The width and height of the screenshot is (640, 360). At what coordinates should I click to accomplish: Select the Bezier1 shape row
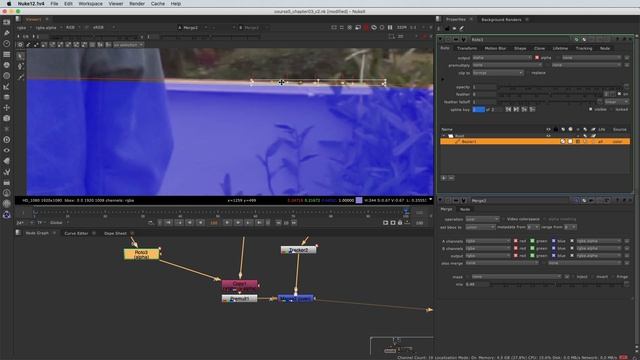[535, 141]
